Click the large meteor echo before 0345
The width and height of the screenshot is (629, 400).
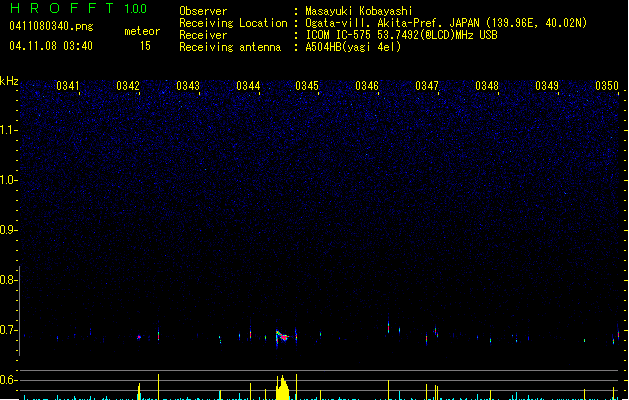coord(282,337)
